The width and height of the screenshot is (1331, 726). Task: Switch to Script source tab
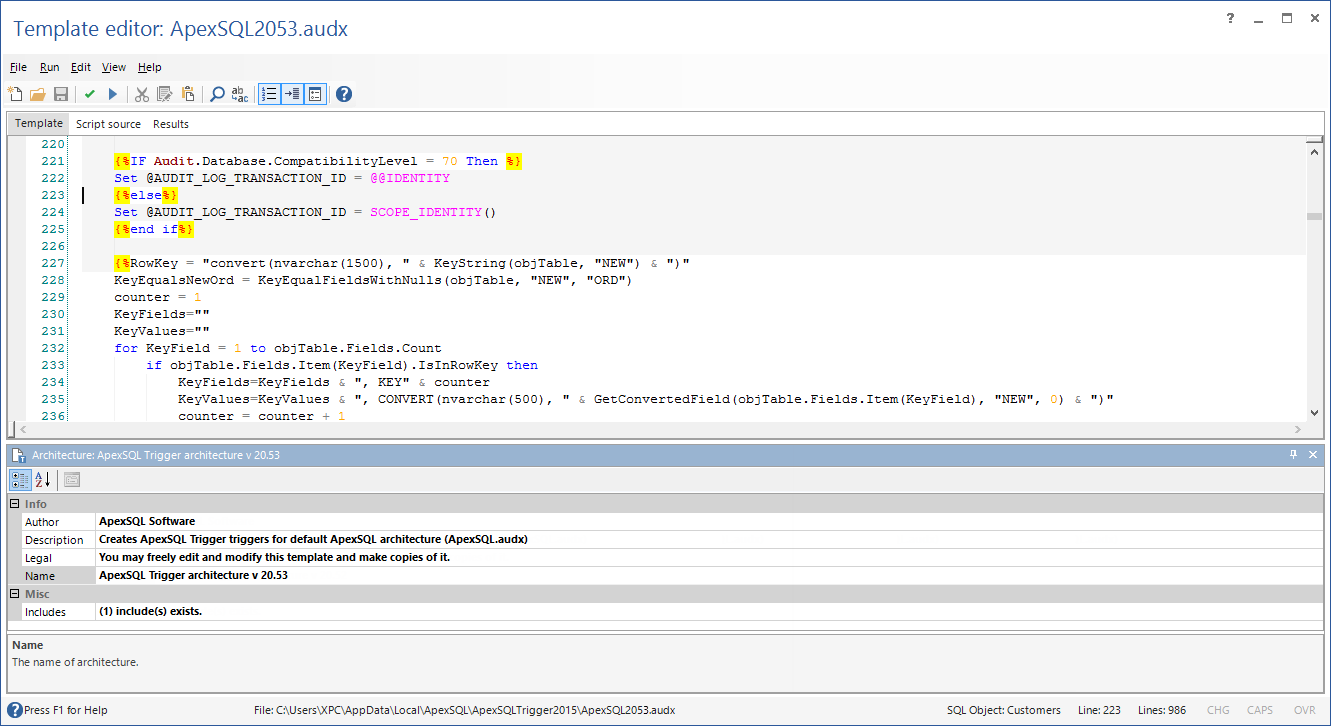[x=108, y=124]
